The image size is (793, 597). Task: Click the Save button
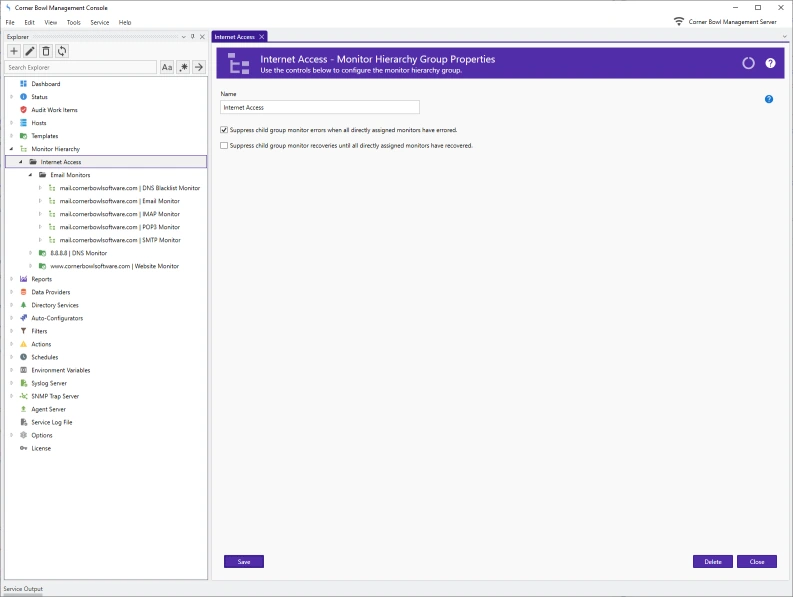click(x=244, y=562)
